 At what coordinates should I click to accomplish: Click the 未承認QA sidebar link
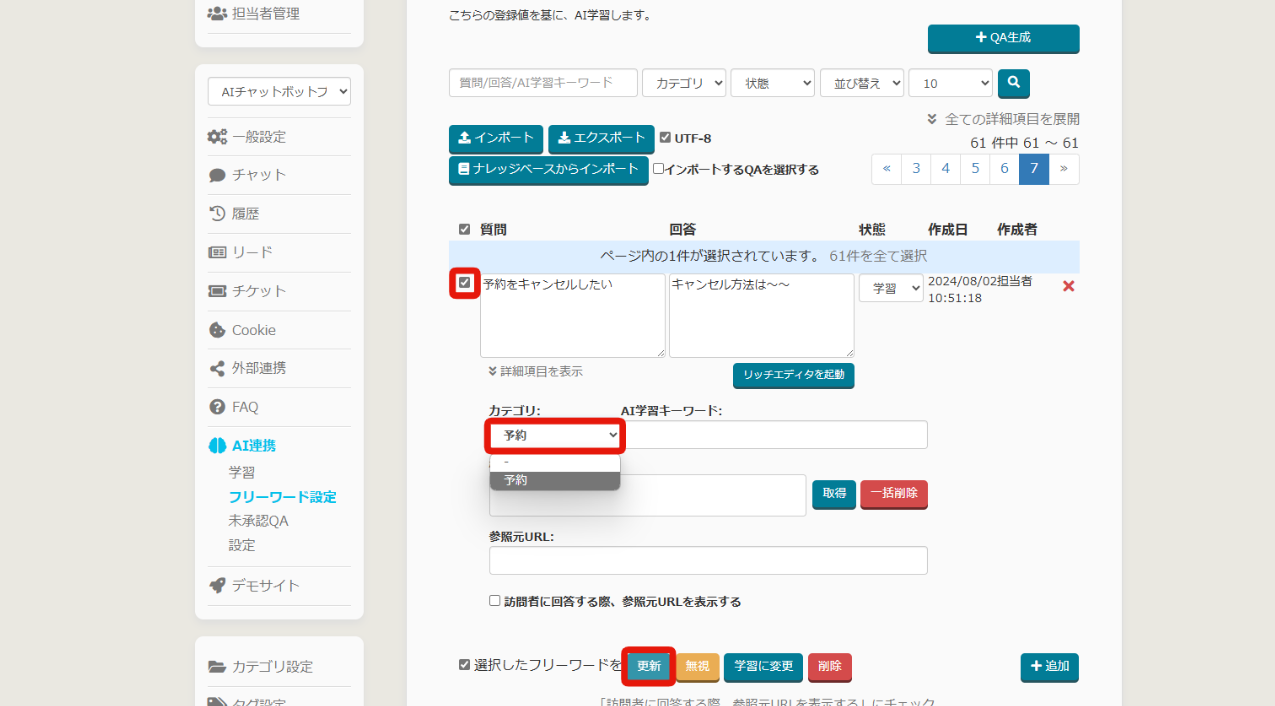coord(258,521)
